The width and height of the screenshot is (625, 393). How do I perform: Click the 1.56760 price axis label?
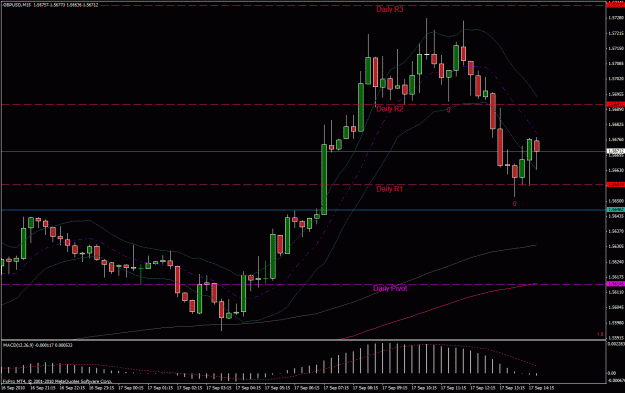tap(616, 140)
